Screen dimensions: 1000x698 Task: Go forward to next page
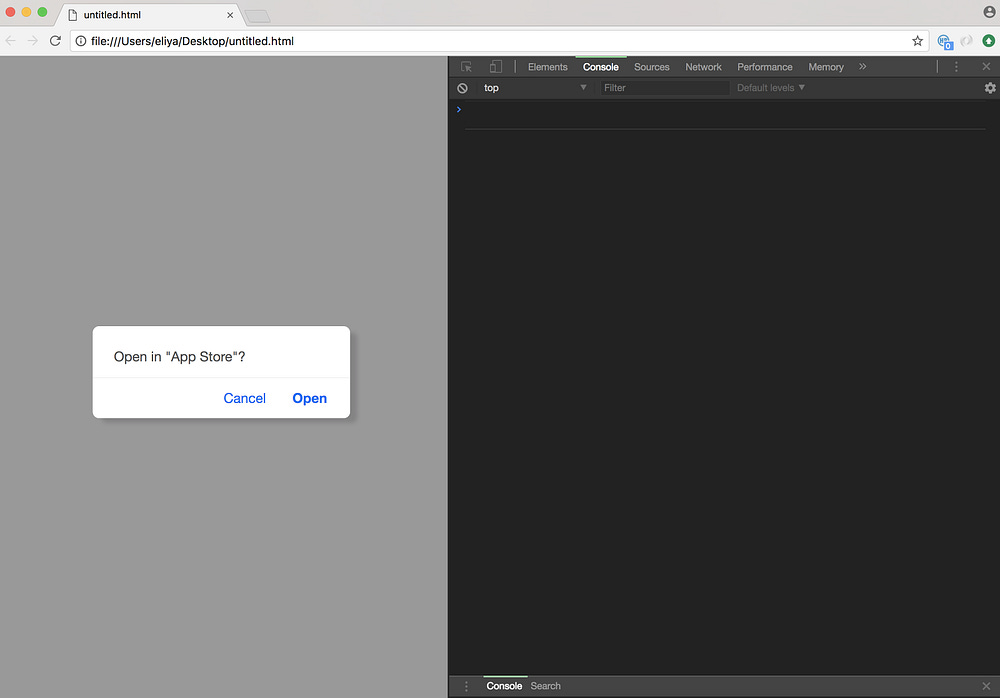click(33, 41)
